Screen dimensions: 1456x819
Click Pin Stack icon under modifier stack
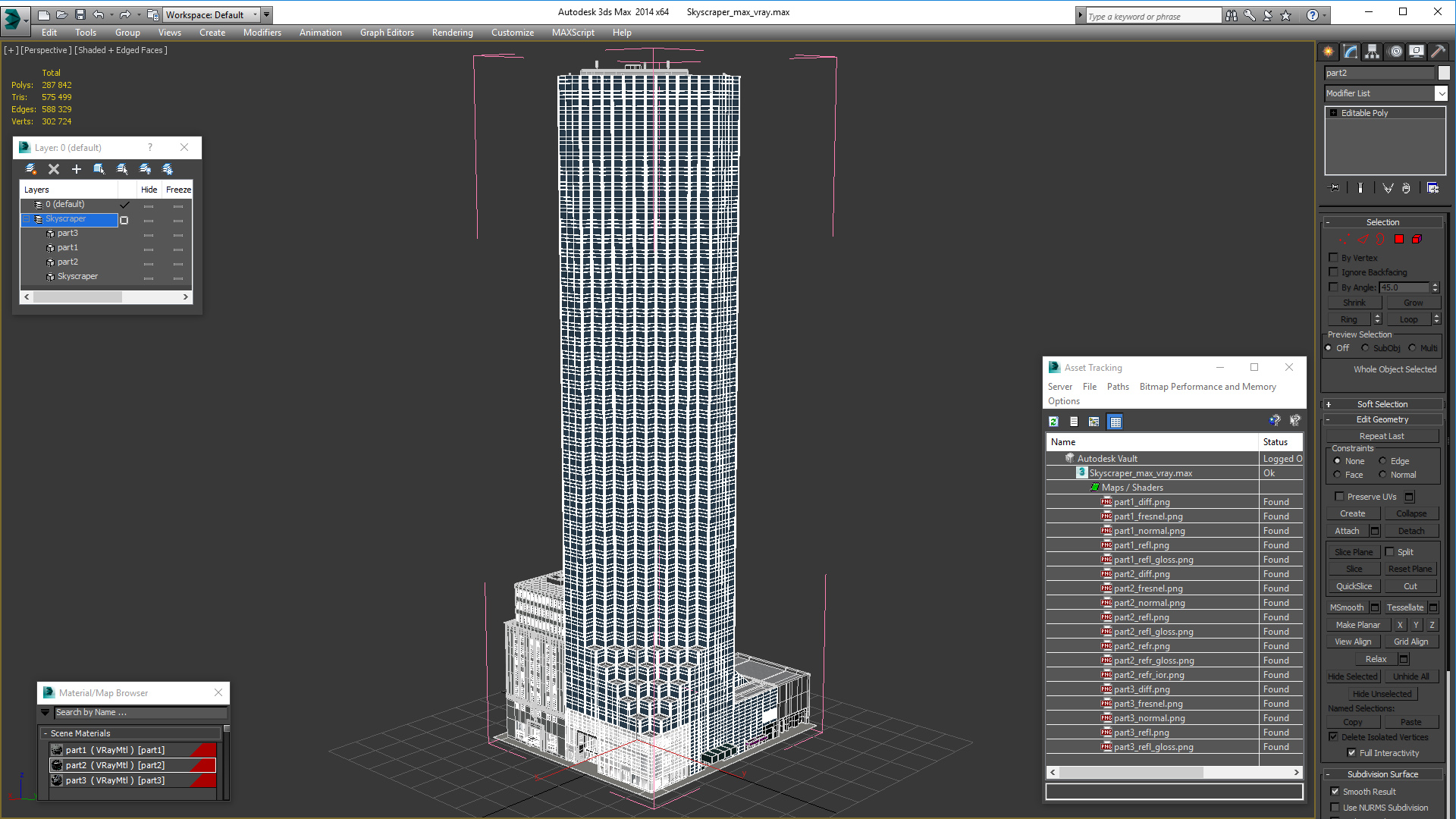1334,188
